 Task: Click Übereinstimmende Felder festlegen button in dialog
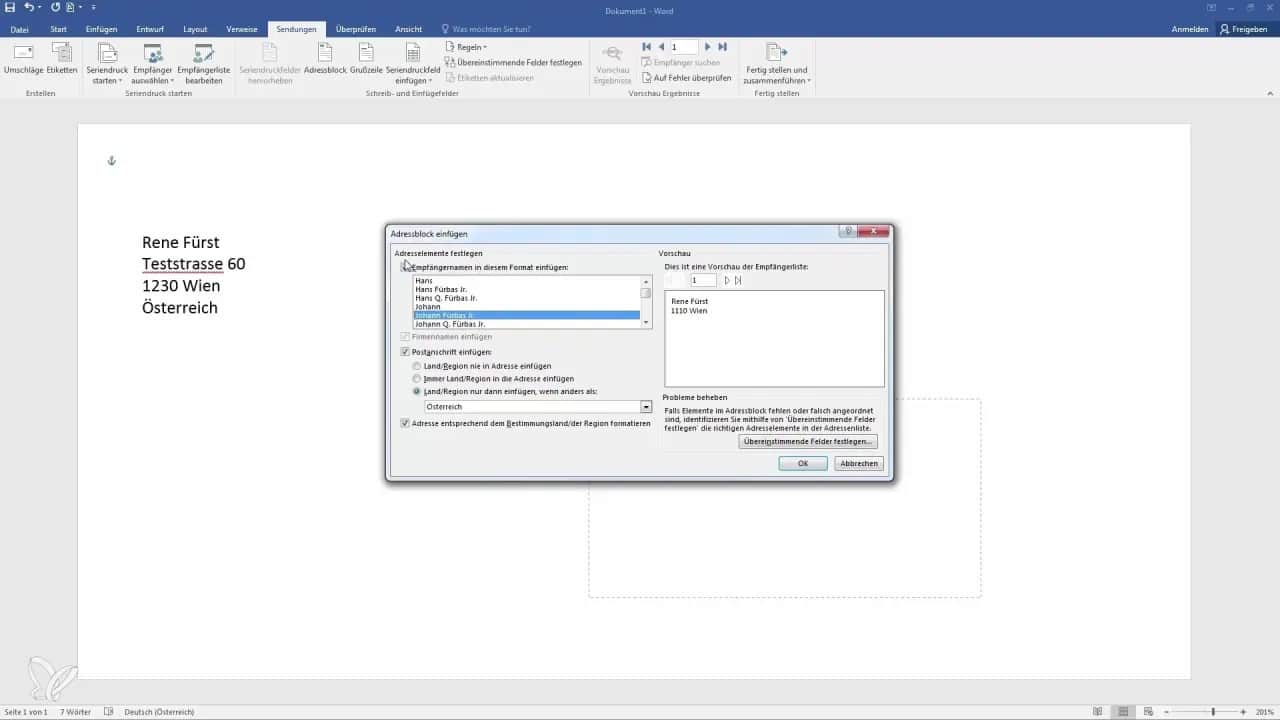[x=808, y=441]
